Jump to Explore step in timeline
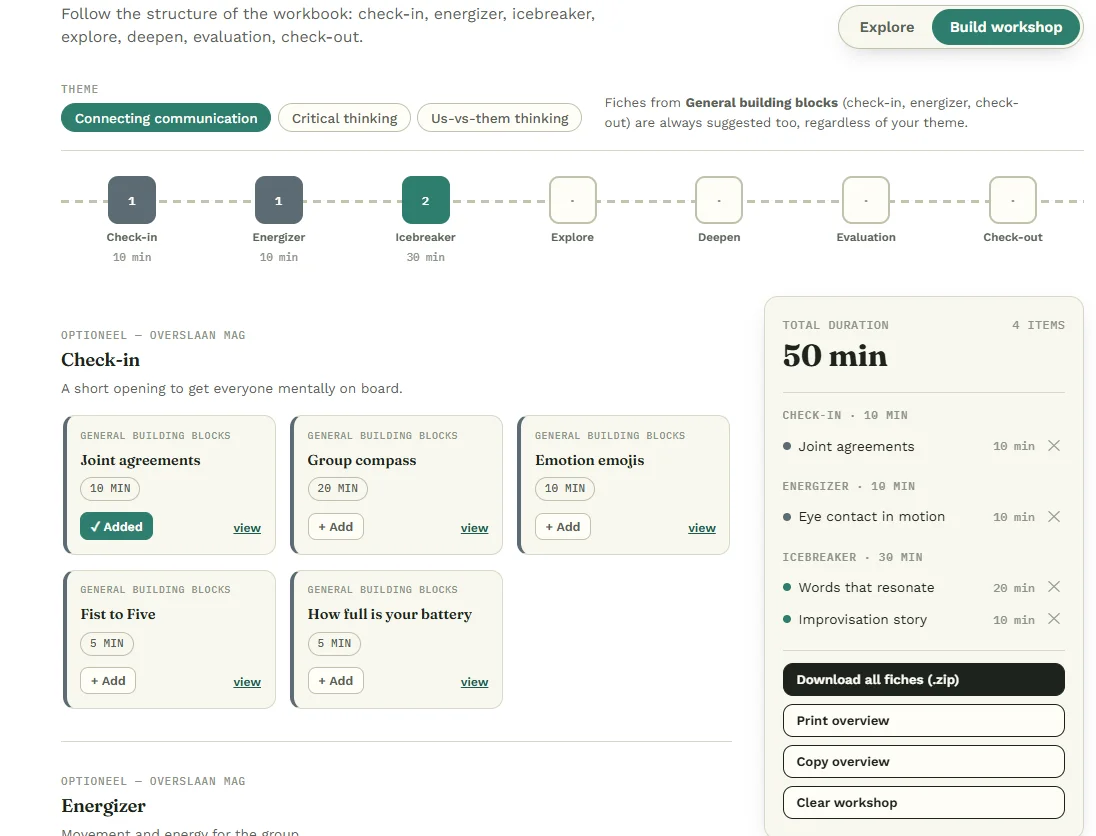 (x=572, y=201)
